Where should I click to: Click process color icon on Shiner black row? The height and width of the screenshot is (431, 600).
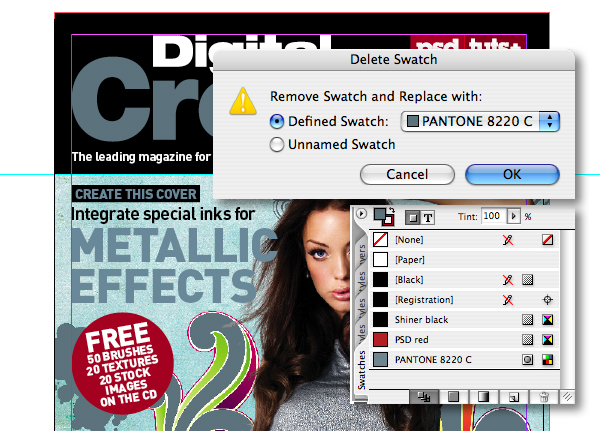pyautogui.click(x=527, y=320)
